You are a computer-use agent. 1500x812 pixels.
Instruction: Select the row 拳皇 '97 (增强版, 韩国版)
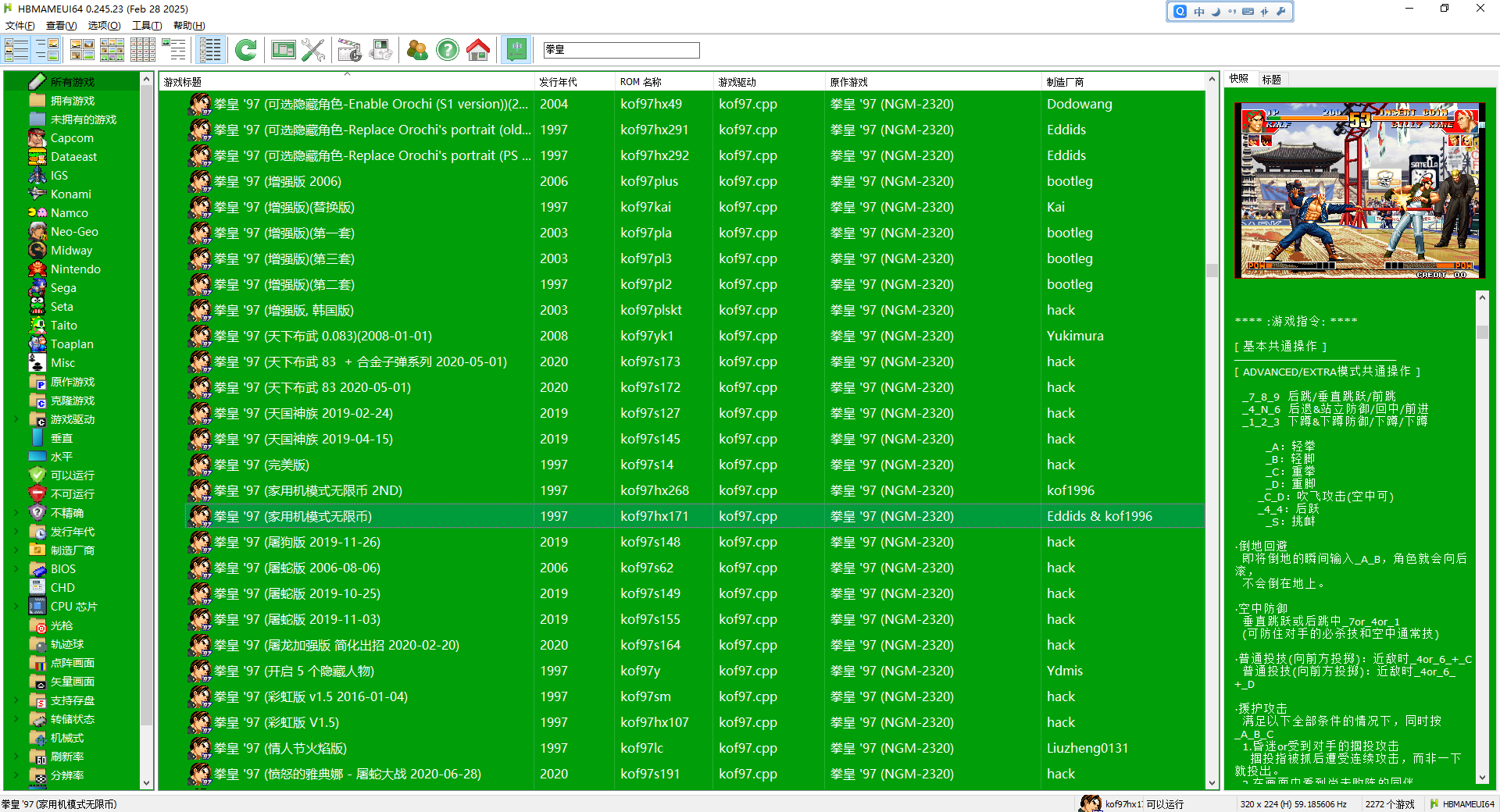(x=695, y=311)
